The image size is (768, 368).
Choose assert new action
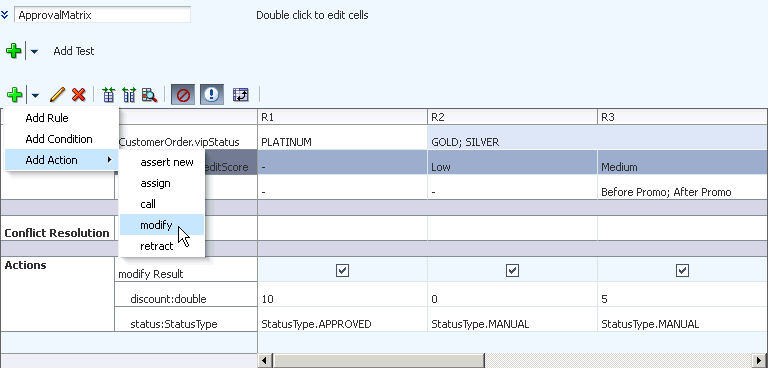162,162
